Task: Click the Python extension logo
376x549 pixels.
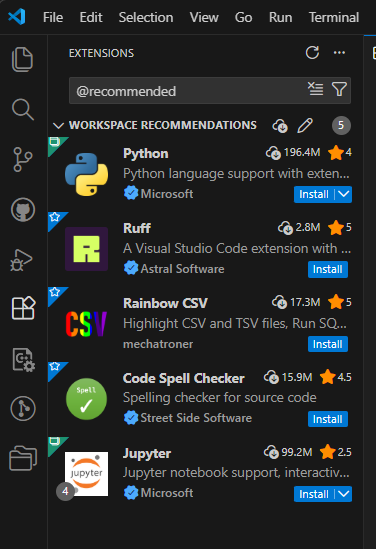Action: 86,174
